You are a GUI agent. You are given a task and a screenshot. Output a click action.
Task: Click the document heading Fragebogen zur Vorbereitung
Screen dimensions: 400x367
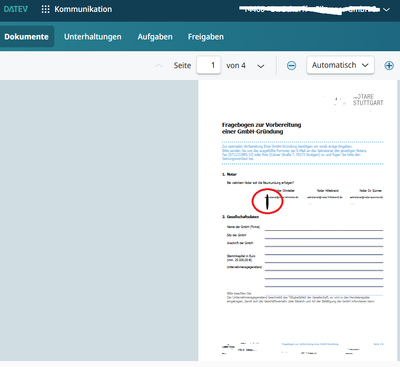(x=262, y=128)
